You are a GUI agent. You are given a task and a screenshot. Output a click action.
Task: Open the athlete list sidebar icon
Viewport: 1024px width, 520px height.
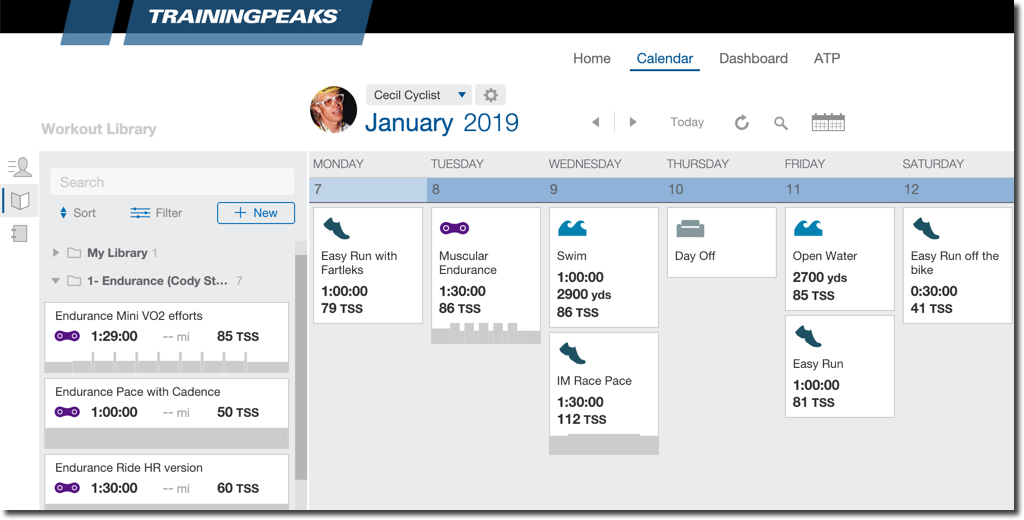pos(20,167)
